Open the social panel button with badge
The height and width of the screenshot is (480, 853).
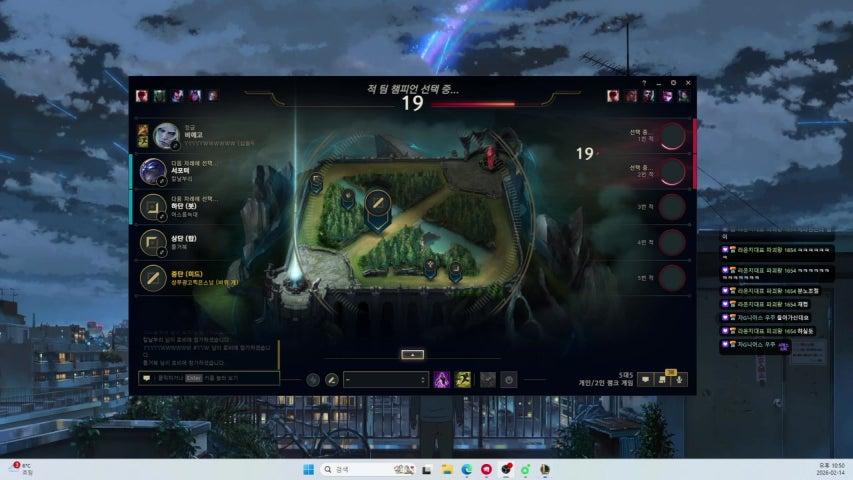pos(663,379)
